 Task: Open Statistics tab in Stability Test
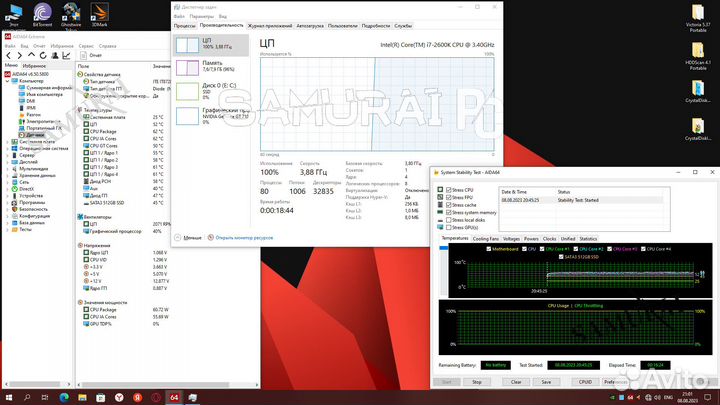click(x=588, y=239)
